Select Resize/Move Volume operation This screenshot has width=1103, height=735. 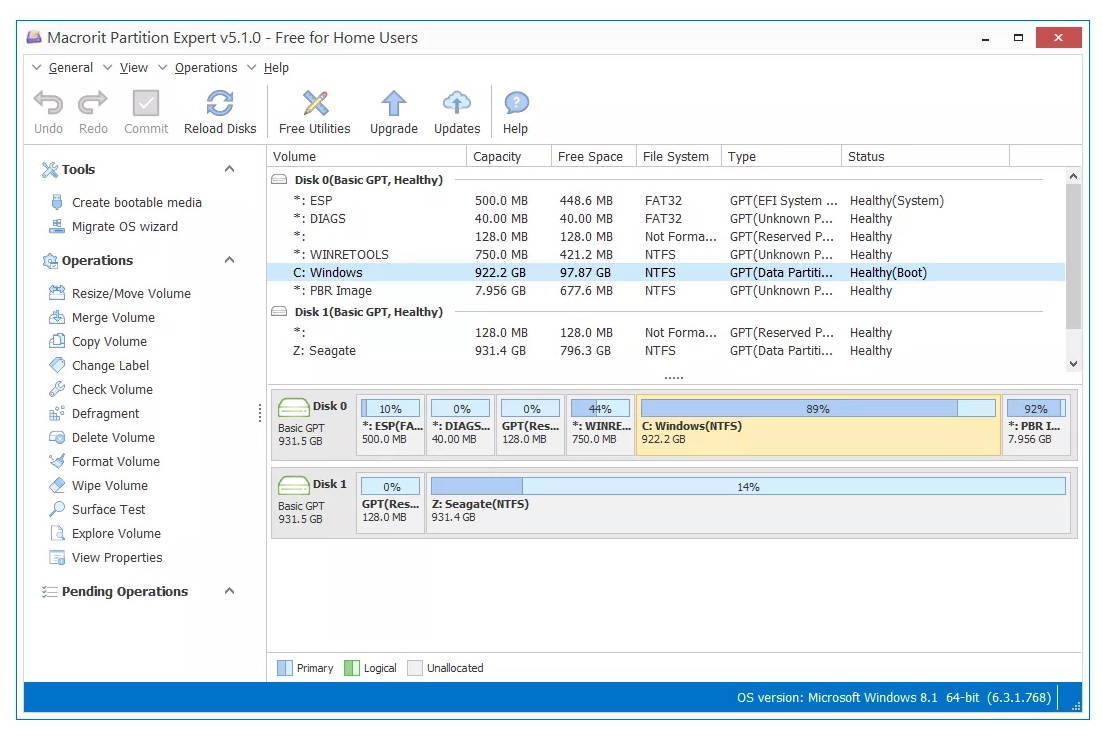coord(131,293)
